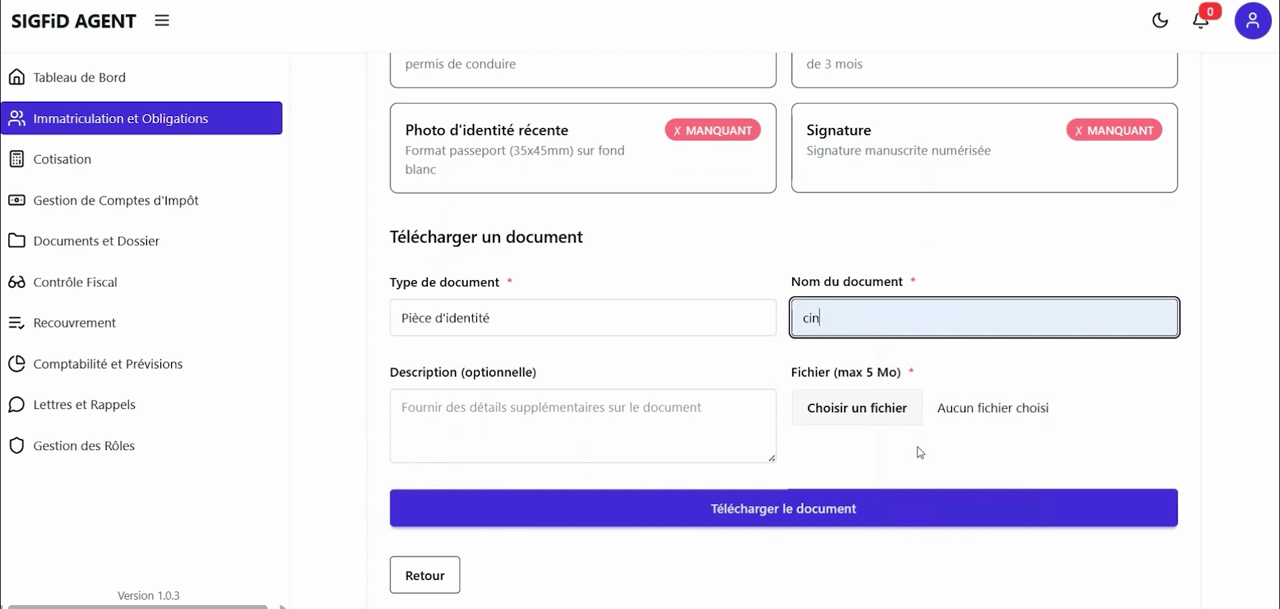Click the Gestion de Comptes d'Impôt card icon
1280x609 pixels.
17,200
